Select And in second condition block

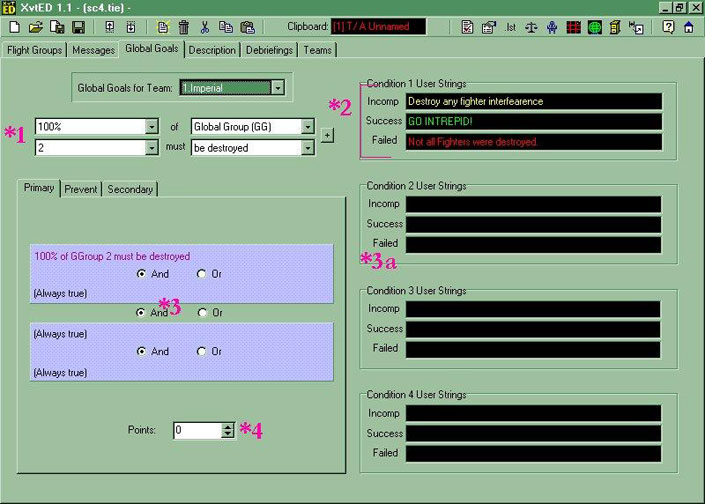coord(141,351)
